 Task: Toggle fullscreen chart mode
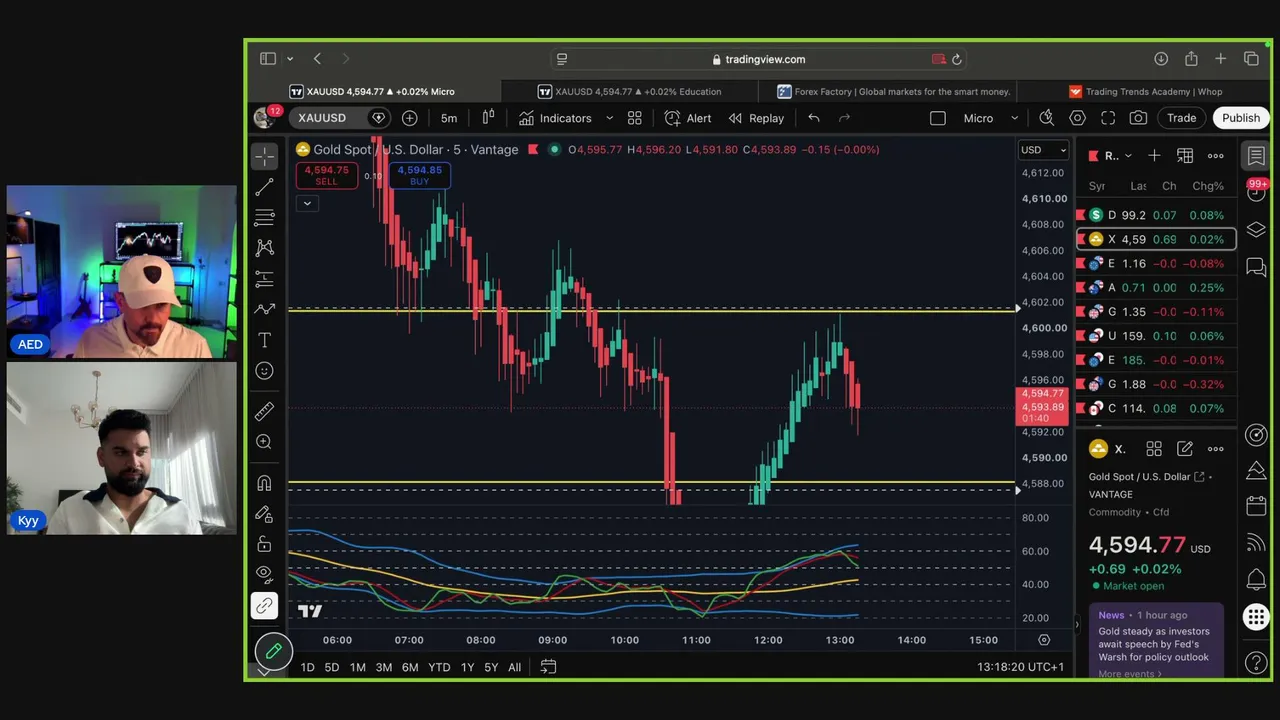coord(1108,118)
